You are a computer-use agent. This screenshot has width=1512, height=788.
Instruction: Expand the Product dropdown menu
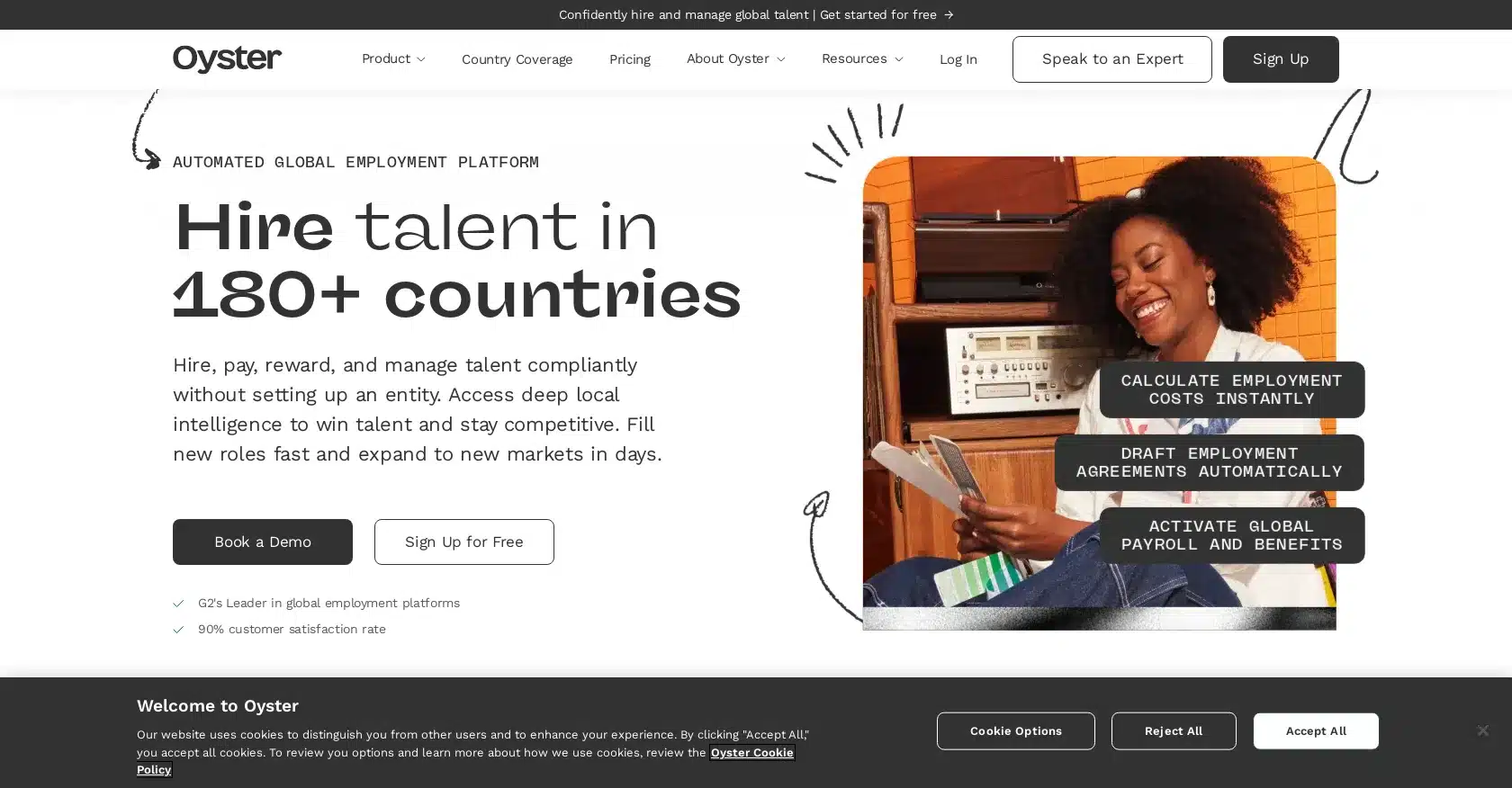(393, 58)
